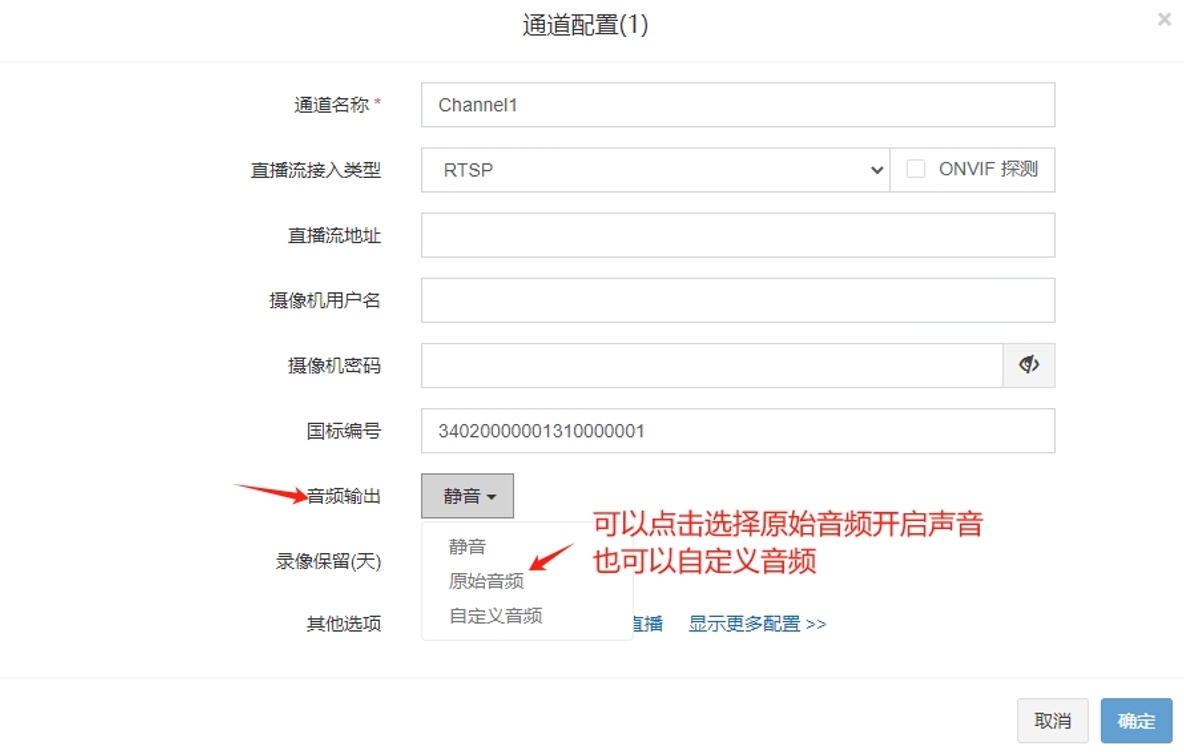Open the 直播流接入类型 RTSP dropdown

pos(655,170)
